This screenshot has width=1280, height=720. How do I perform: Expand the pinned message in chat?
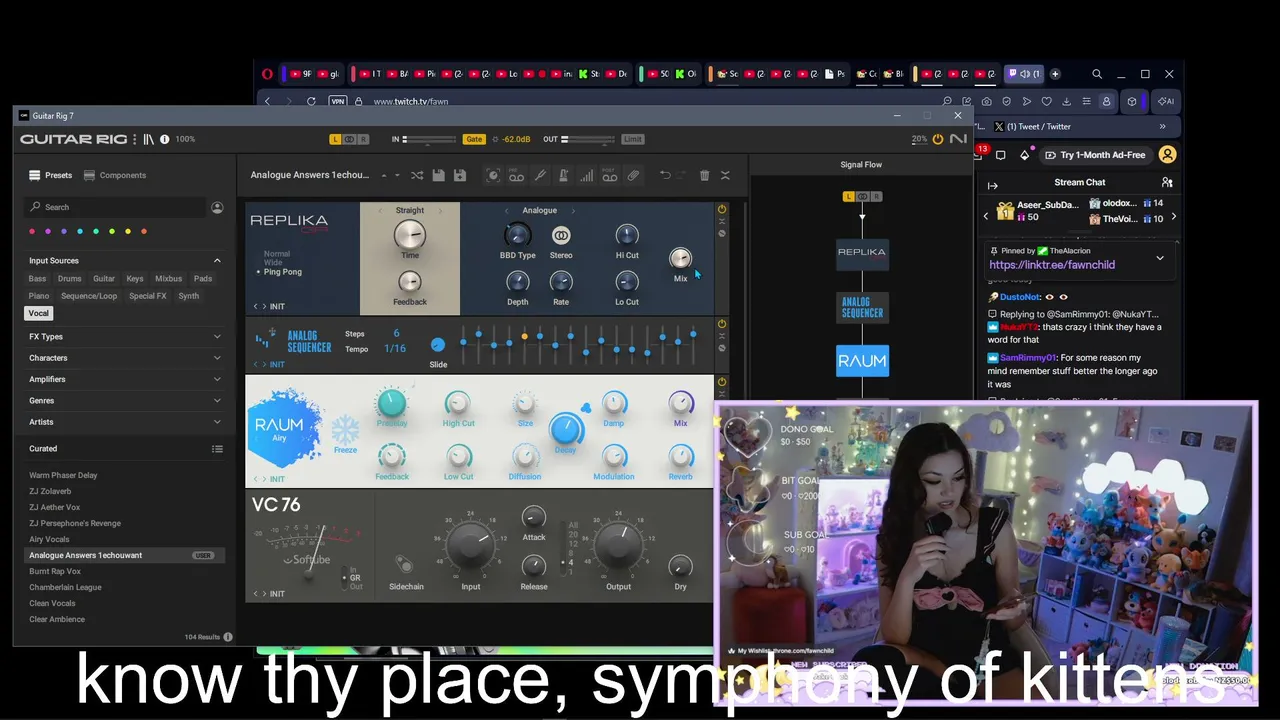point(1160,258)
